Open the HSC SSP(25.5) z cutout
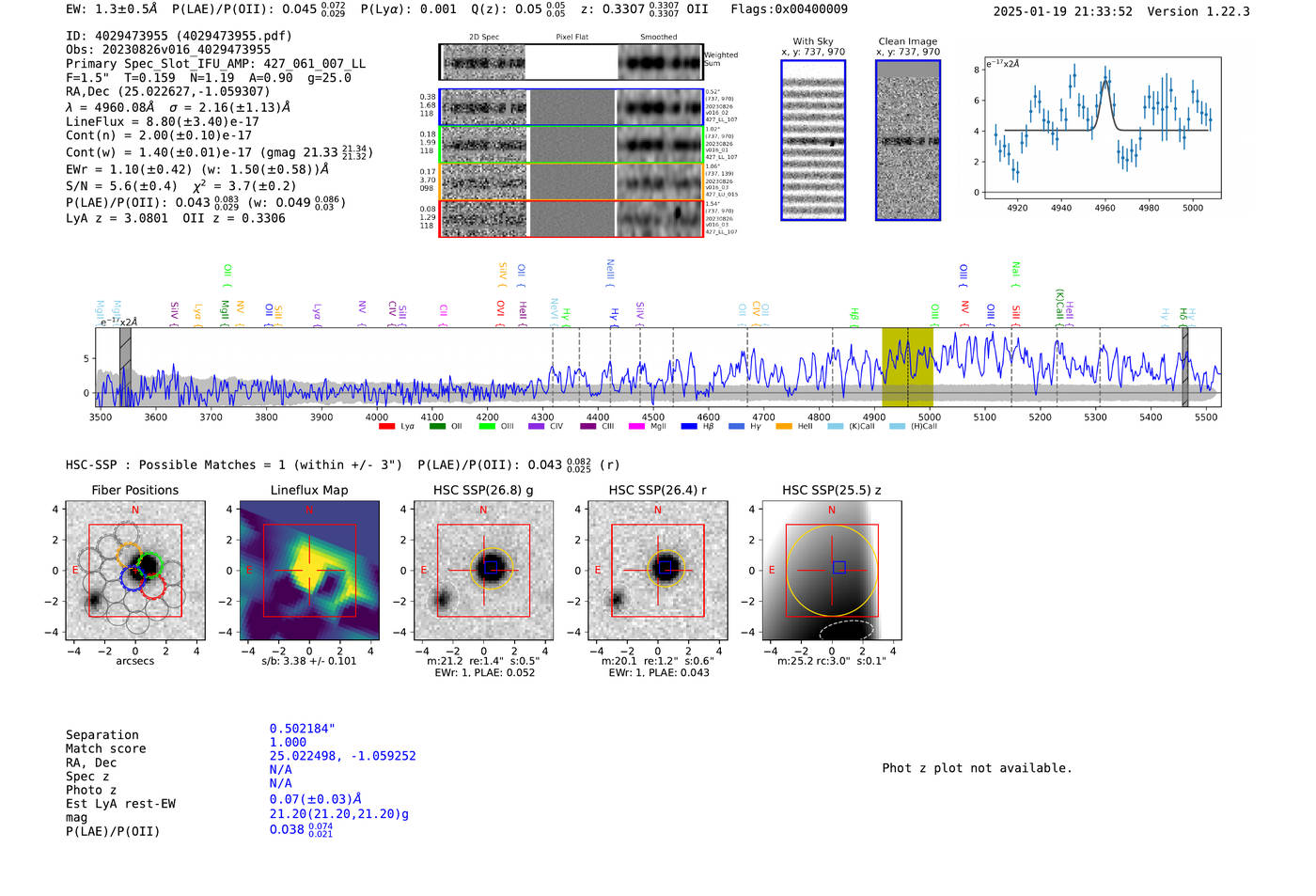 (x=831, y=571)
